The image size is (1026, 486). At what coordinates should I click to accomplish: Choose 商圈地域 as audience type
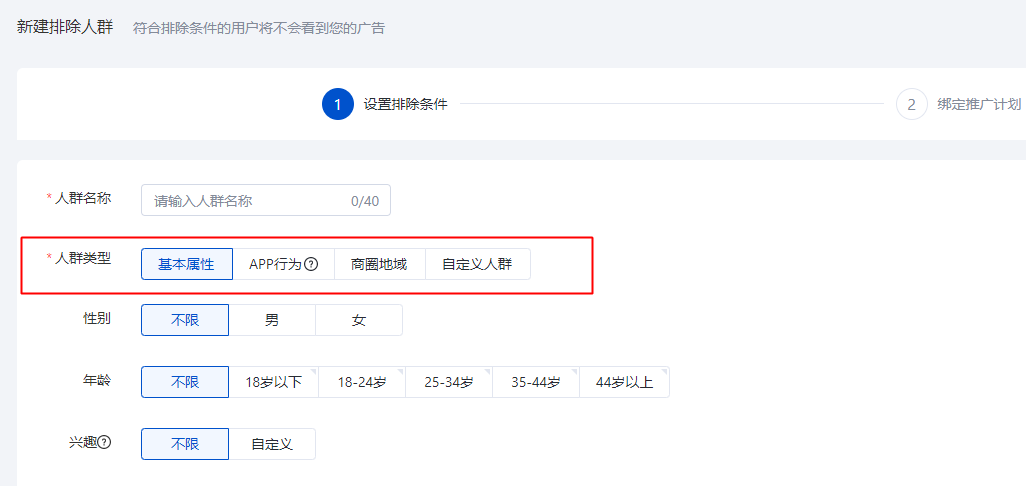(x=379, y=264)
